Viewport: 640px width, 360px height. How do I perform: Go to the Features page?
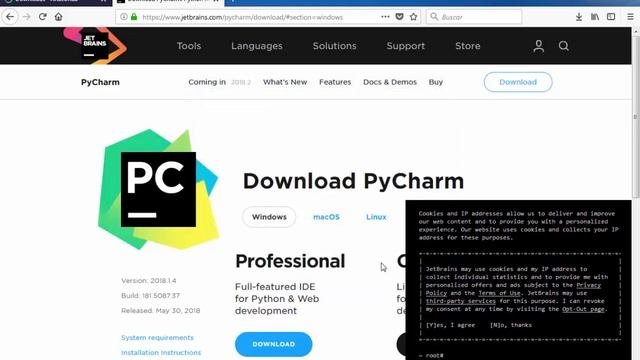click(335, 82)
